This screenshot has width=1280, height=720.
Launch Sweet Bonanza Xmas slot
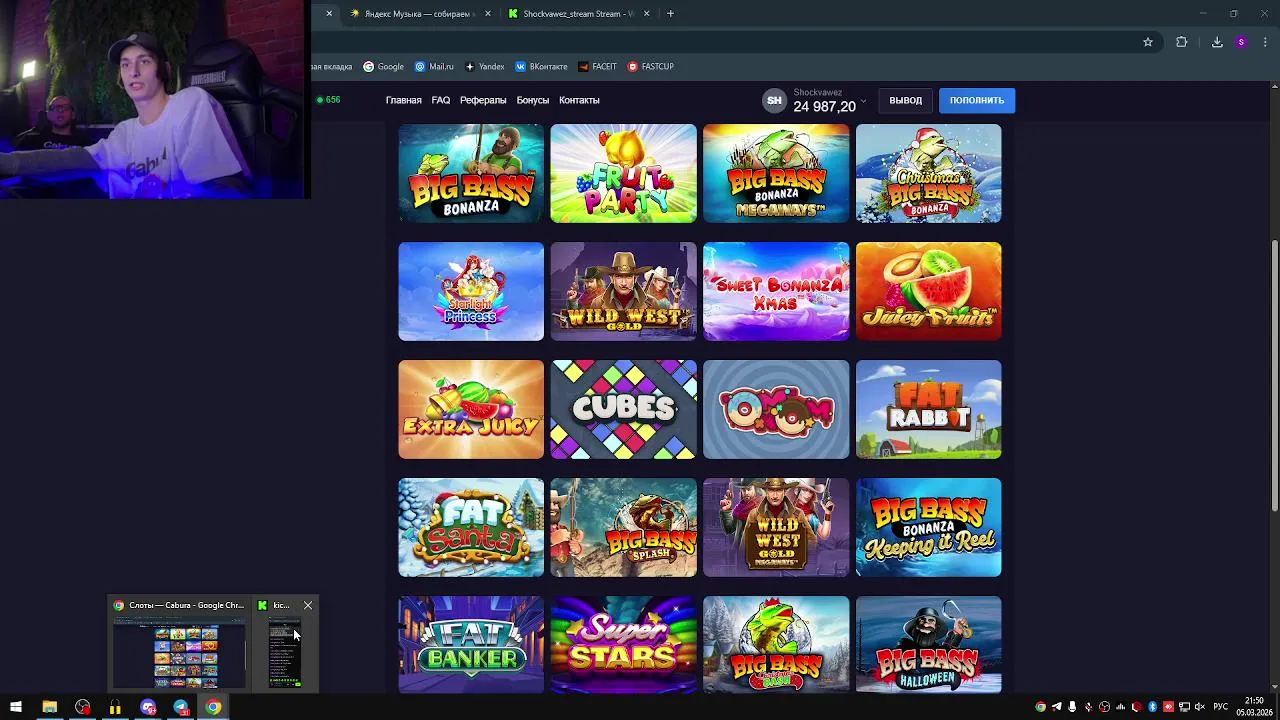[x=776, y=291]
